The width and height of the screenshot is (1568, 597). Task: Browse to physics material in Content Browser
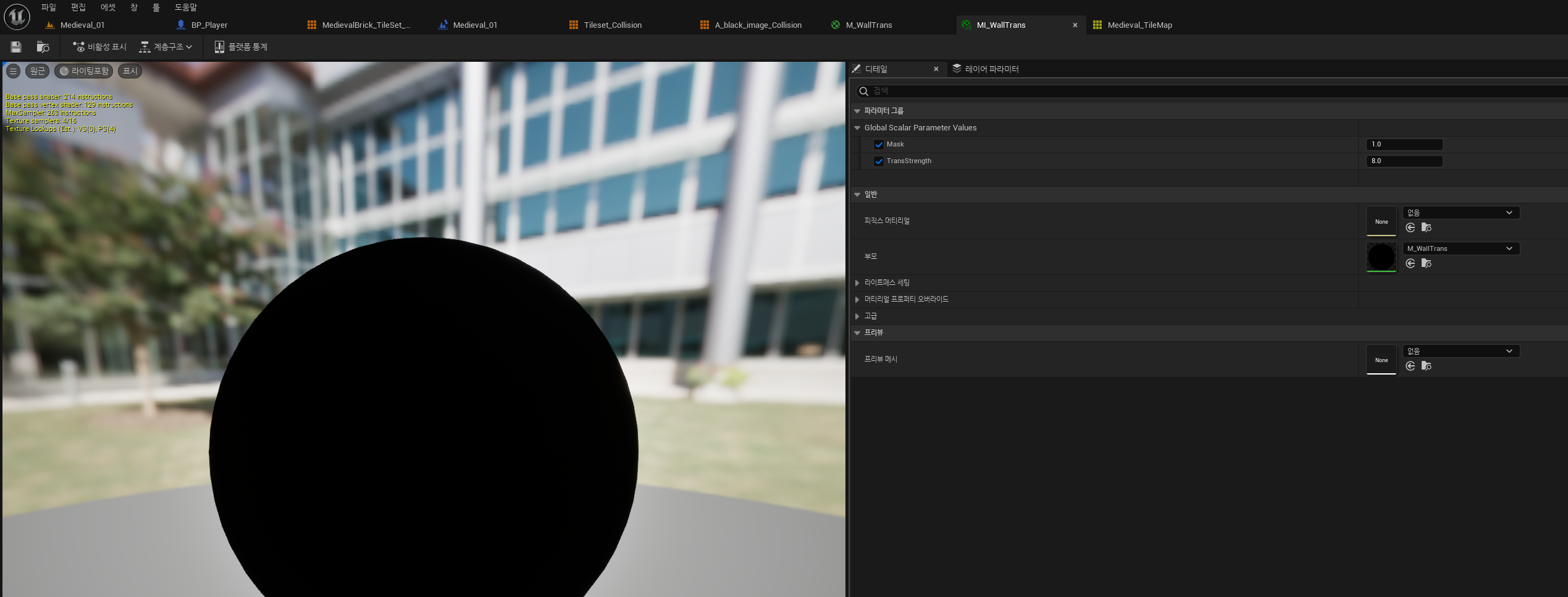pyautogui.click(x=1427, y=228)
